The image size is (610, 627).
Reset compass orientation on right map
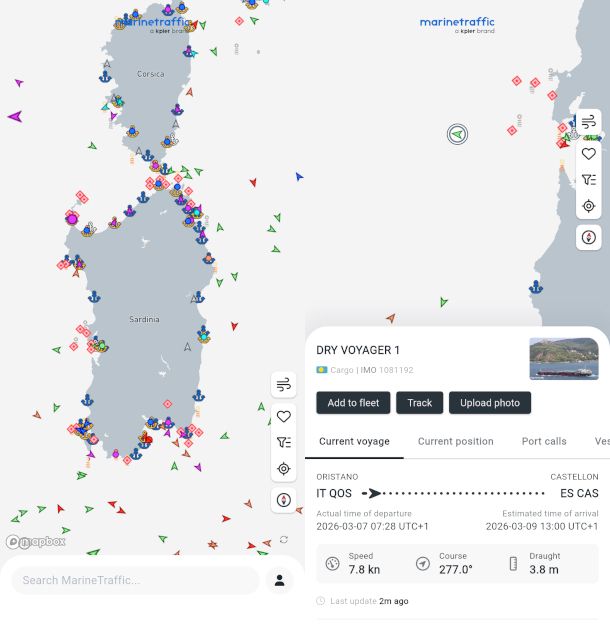pyautogui.click(x=588, y=238)
